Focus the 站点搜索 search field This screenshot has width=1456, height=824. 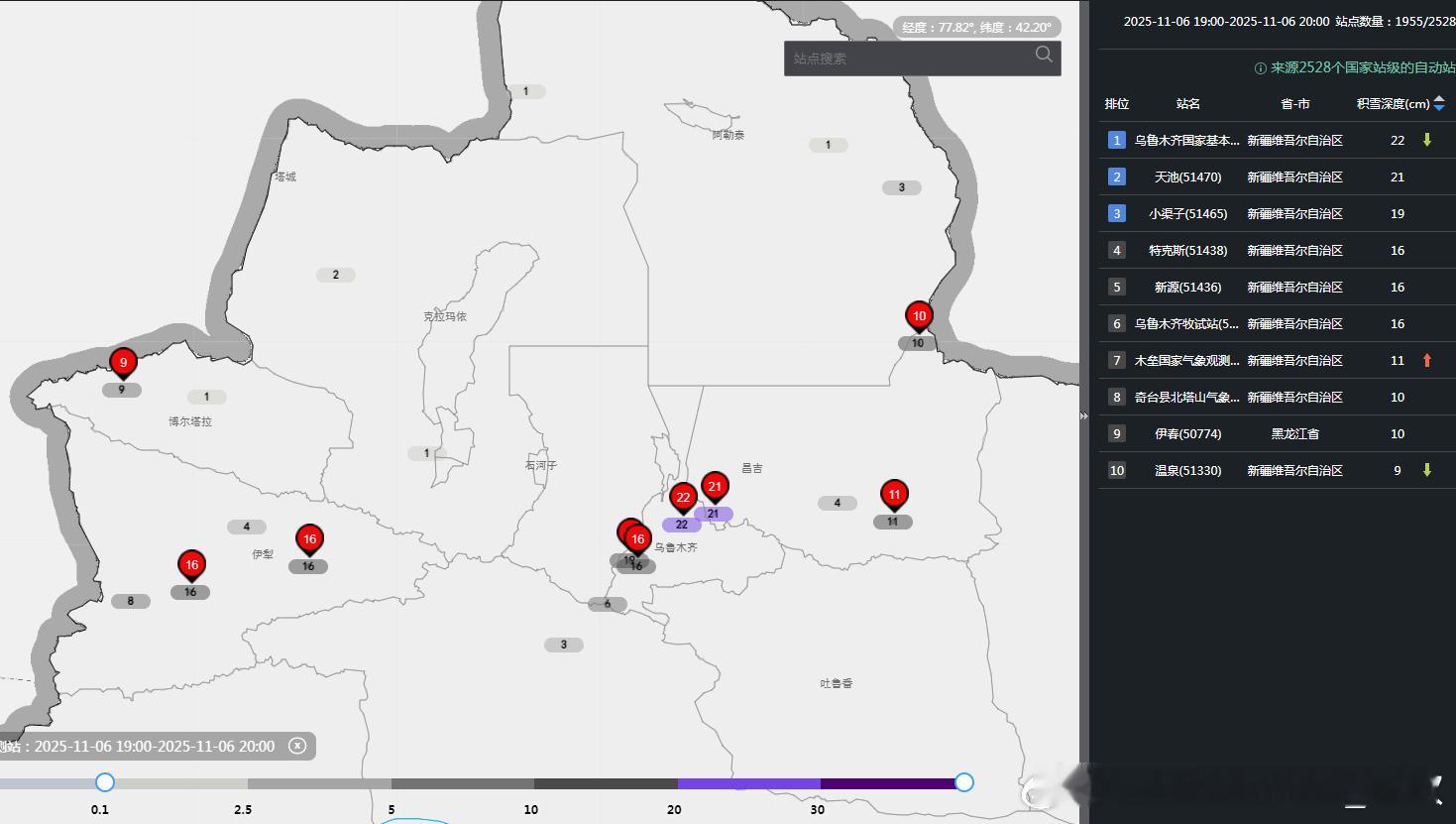click(x=923, y=59)
